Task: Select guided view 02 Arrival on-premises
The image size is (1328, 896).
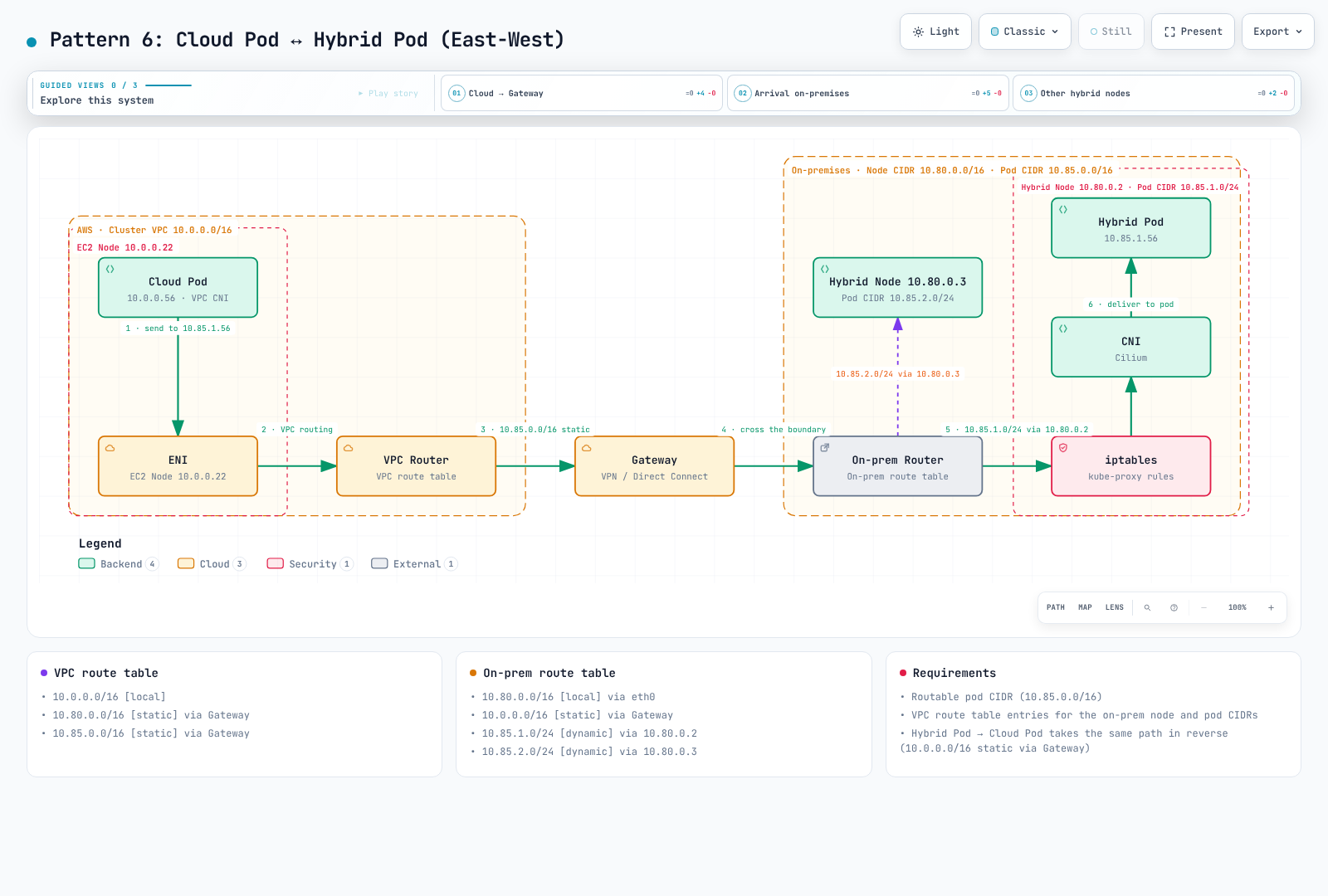Action: pos(868,93)
